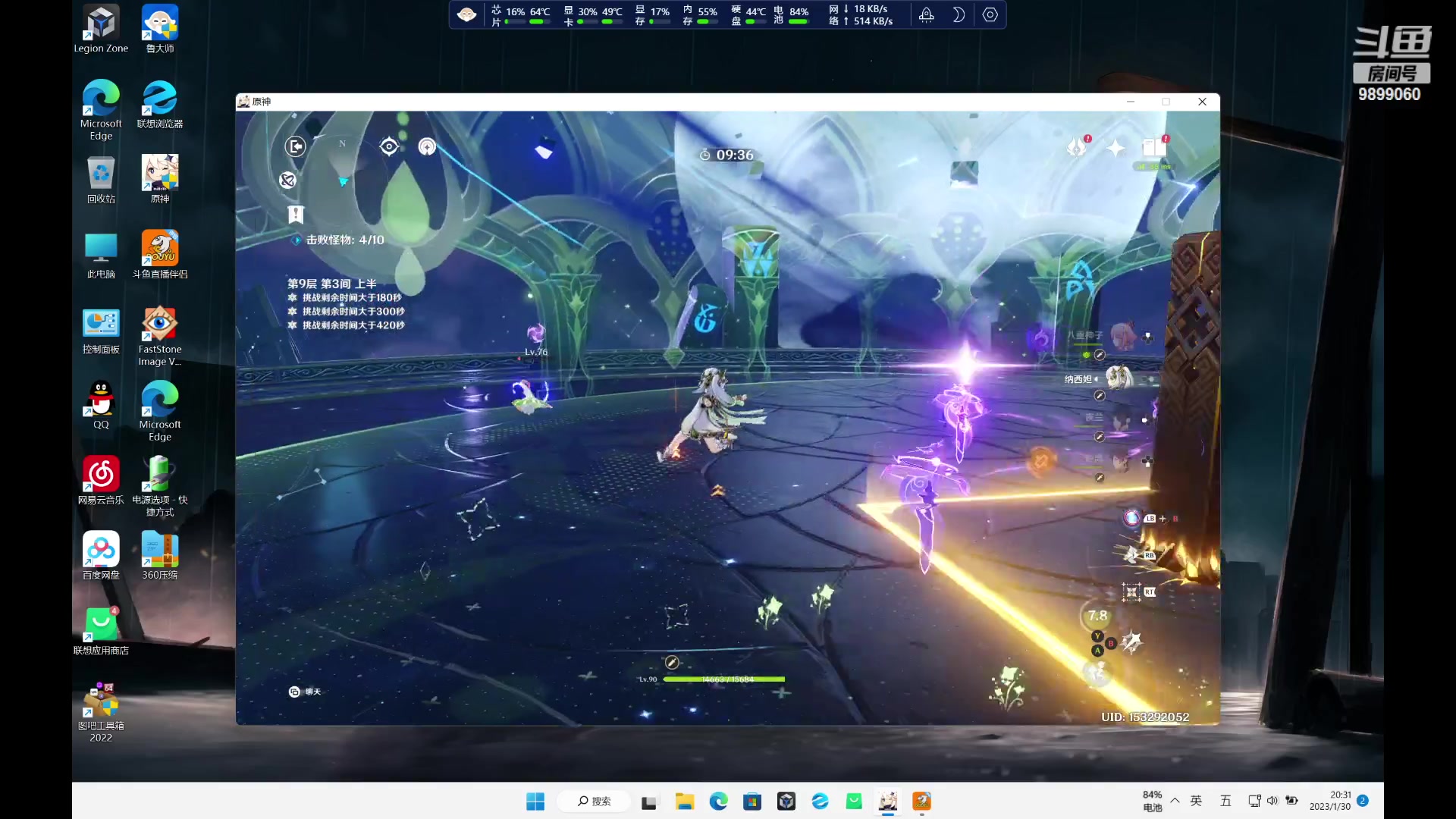Click the rocket boost icon on monitor bar
The width and height of the screenshot is (1456, 819).
927,14
